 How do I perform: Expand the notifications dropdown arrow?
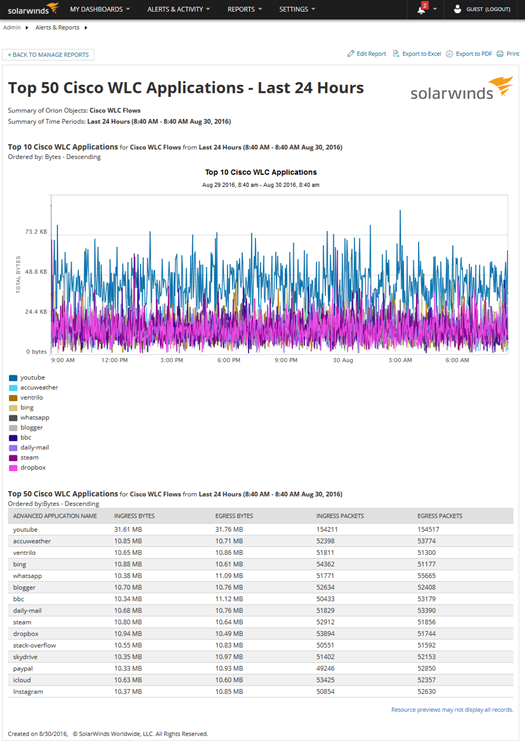[435, 9]
